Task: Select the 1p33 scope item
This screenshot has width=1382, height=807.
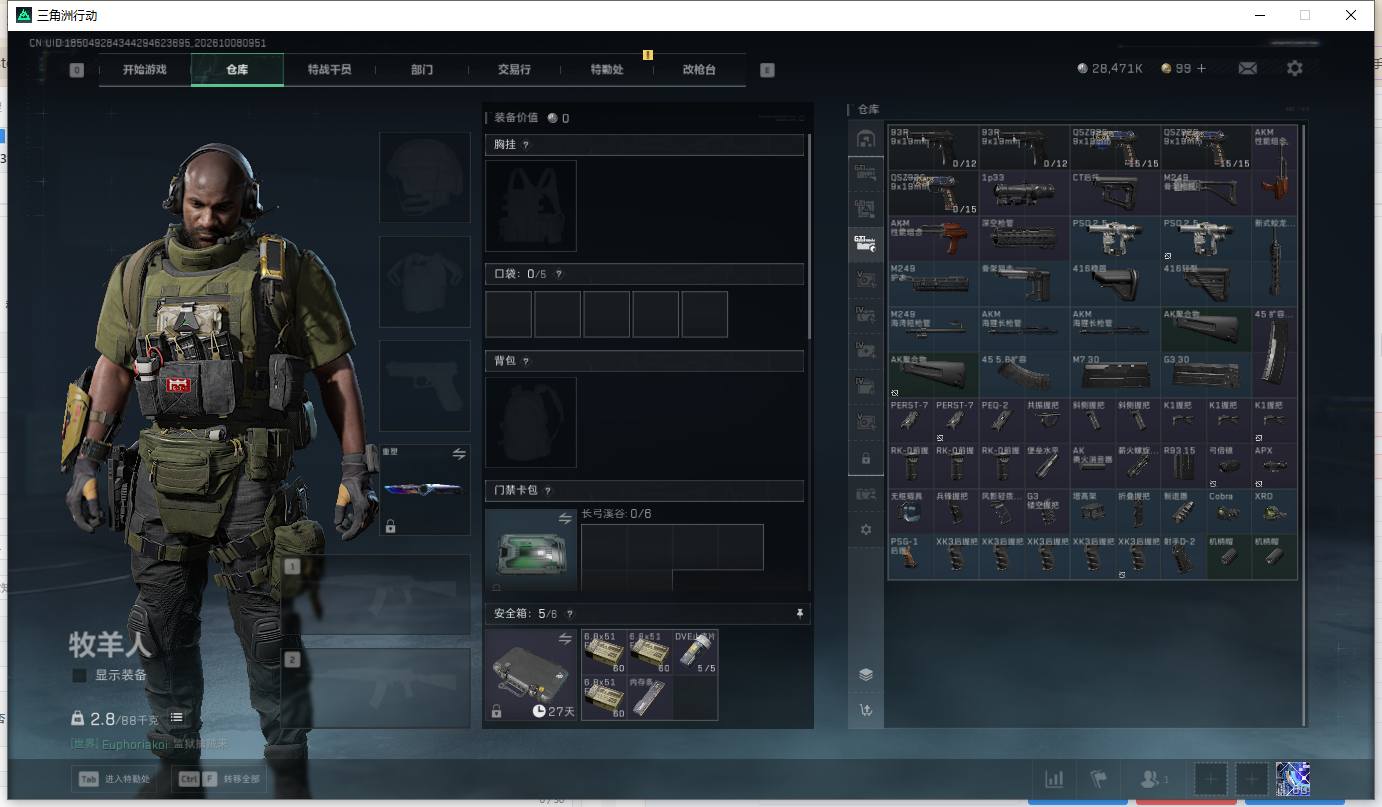Action: tap(1024, 192)
